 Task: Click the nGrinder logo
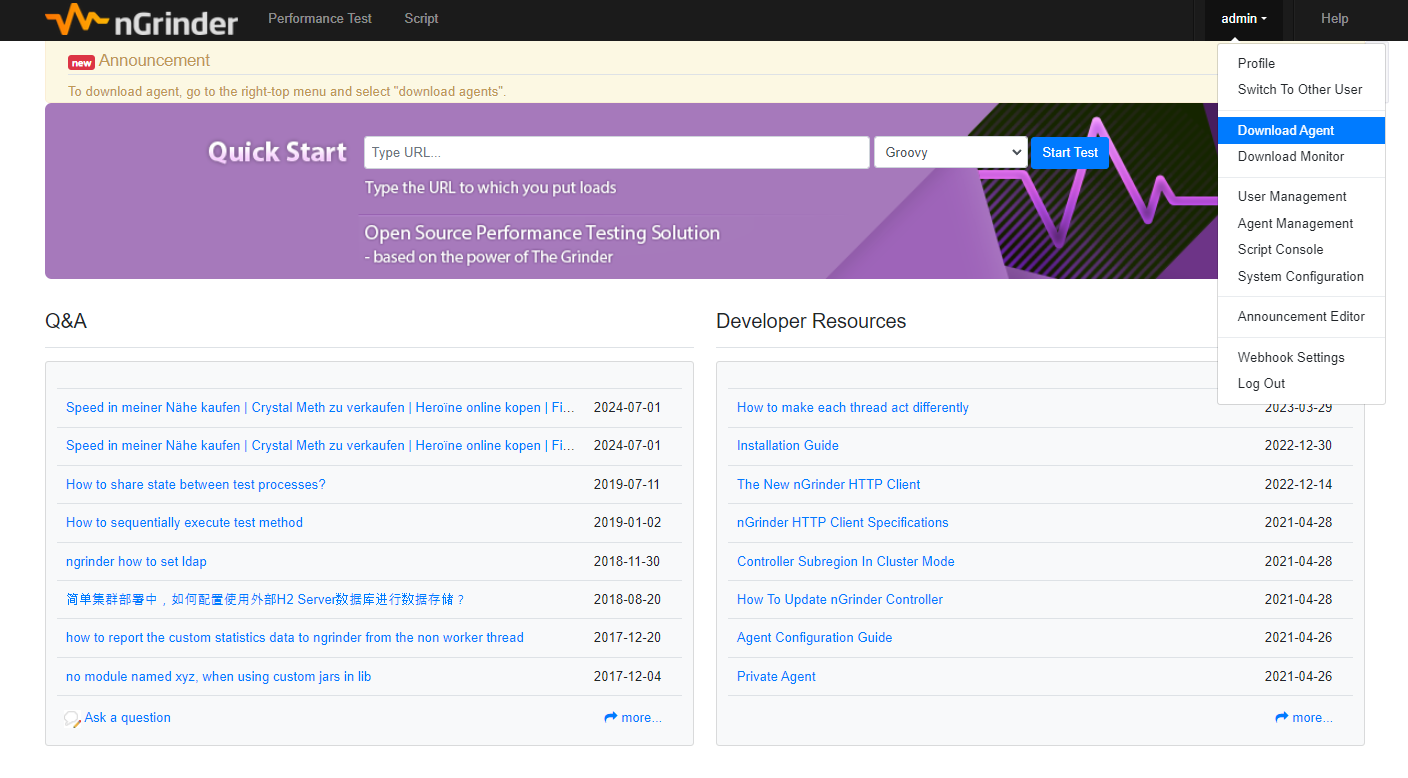pyautogui.click(x=142, y=19)
